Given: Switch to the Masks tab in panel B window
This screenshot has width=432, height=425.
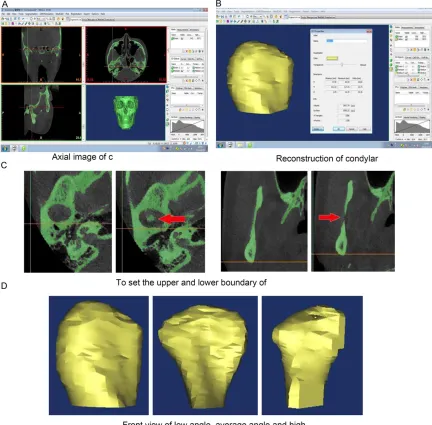Looking at the screenshot, I should 397,28.
